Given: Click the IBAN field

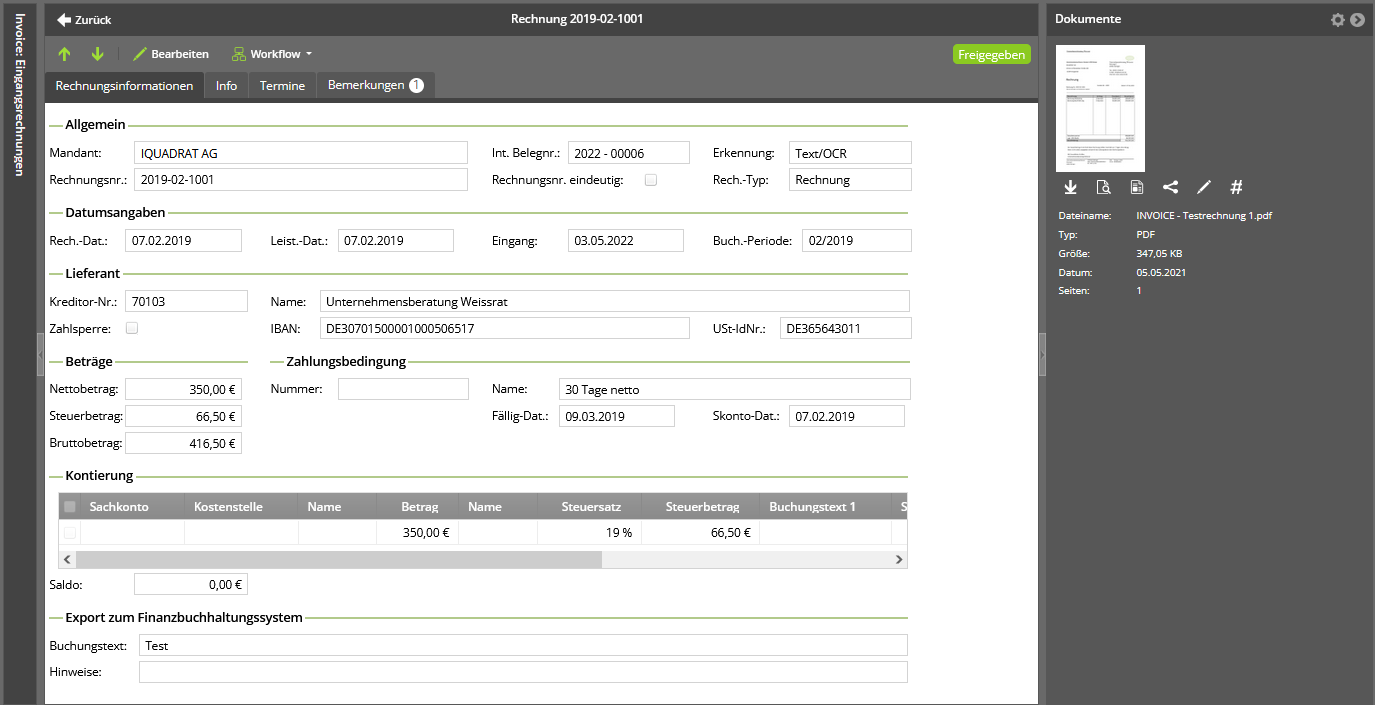Looking at the screenshot, I should (505, 328).
